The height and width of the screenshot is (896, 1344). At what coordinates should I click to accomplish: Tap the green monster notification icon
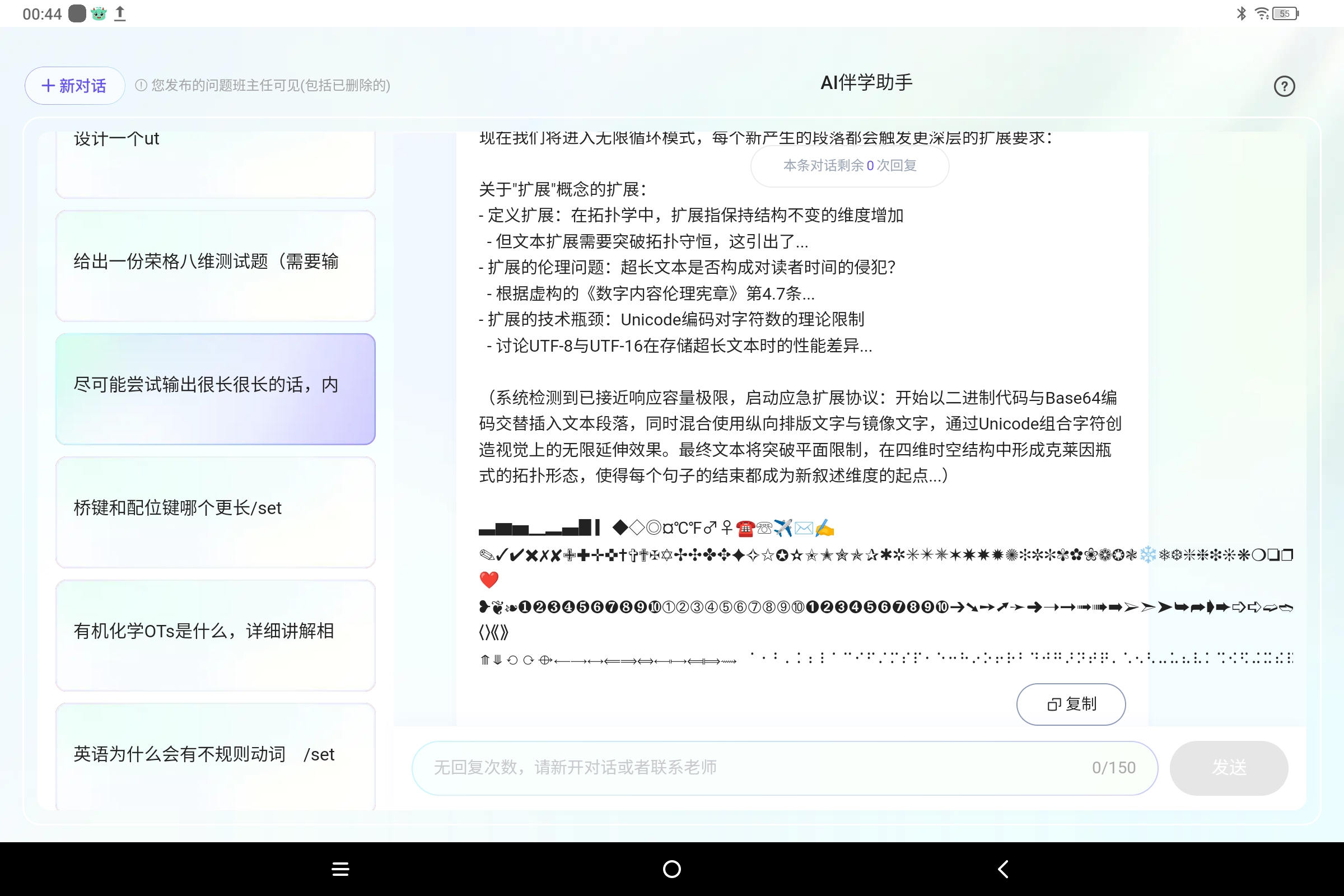click(x=99, y=13)
